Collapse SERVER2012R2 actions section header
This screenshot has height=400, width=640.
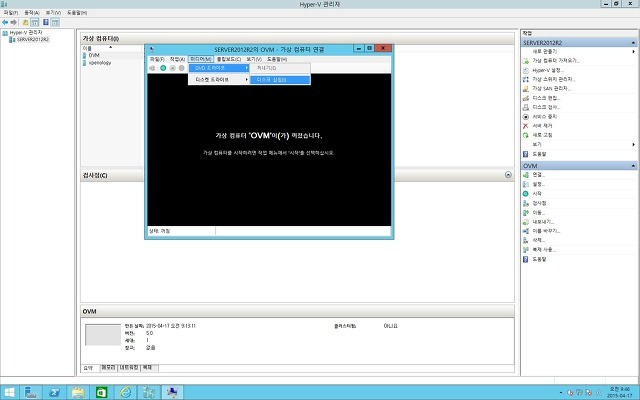click(633, 42)
